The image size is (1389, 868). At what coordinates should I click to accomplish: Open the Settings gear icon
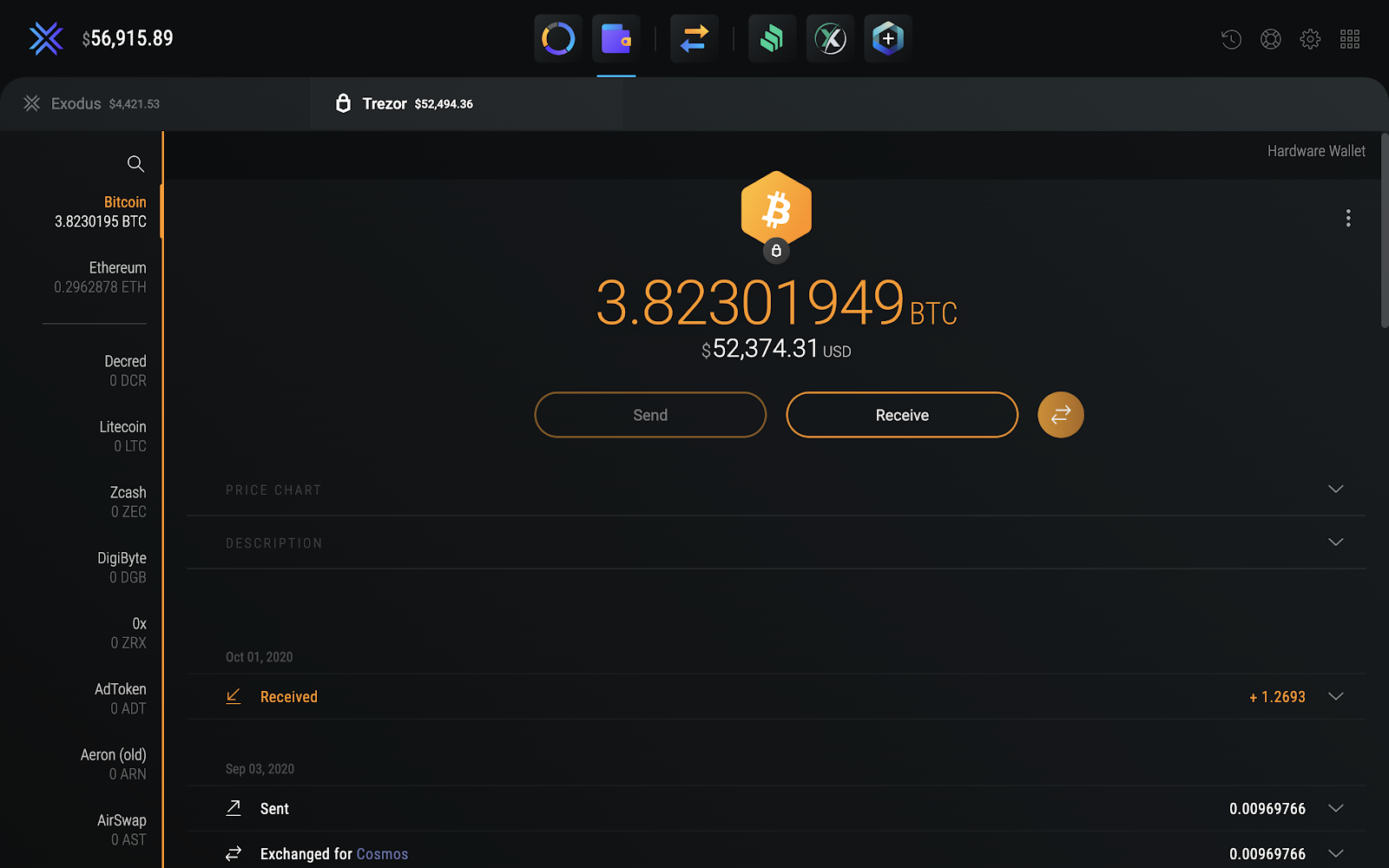click(x=1310, y=39)
